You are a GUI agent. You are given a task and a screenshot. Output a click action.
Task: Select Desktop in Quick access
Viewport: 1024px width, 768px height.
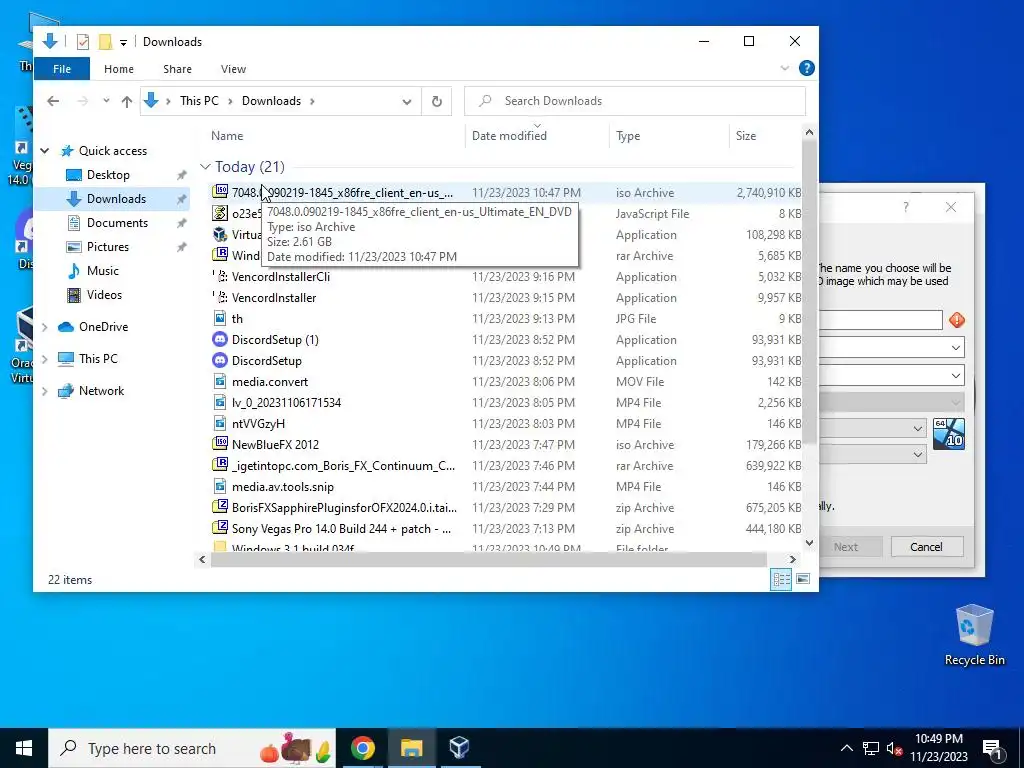point(108,175)
